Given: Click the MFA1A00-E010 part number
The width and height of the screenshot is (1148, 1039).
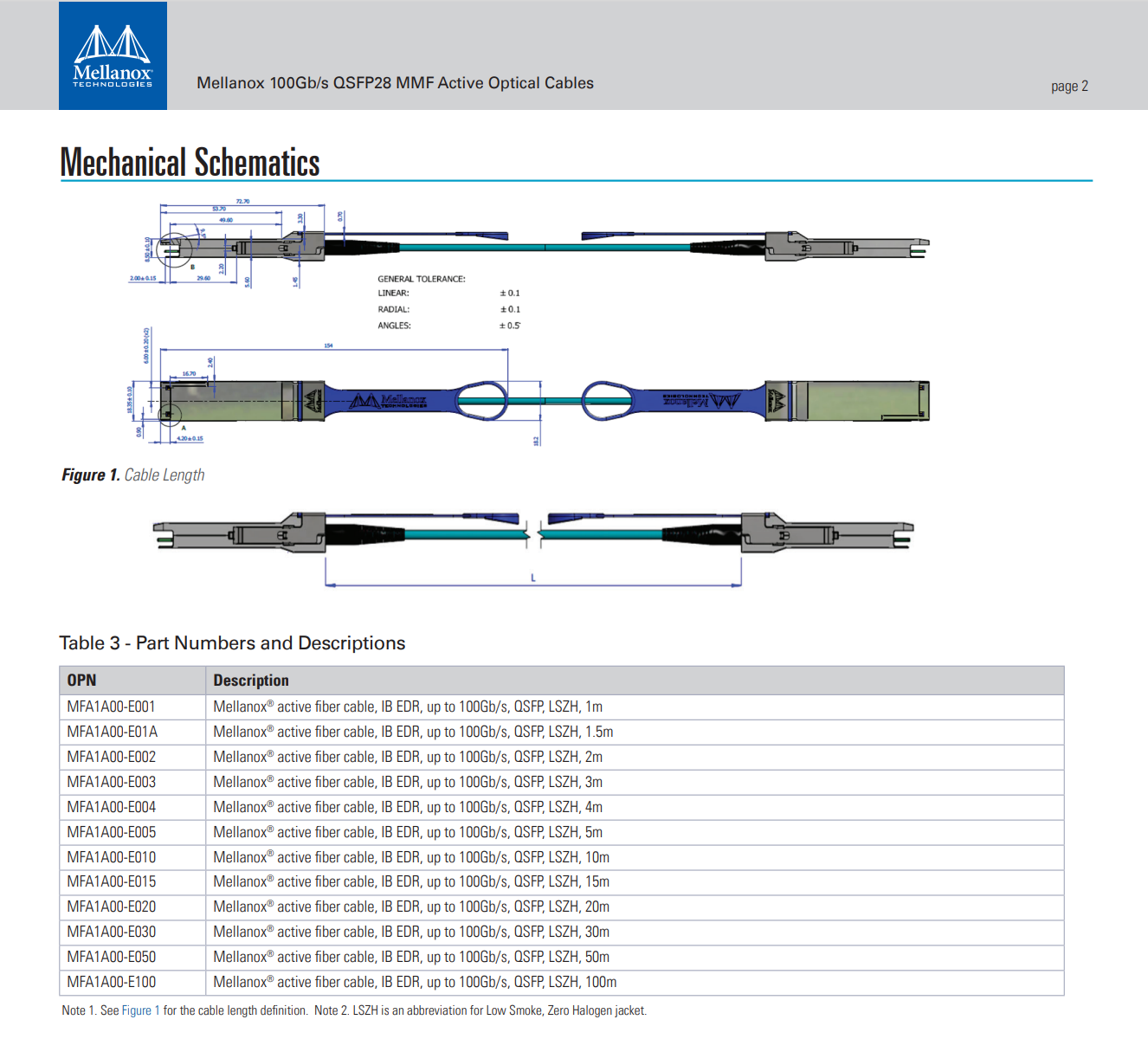Looking at the screenshot, I should pyautogui.click(x=112, y=857).
